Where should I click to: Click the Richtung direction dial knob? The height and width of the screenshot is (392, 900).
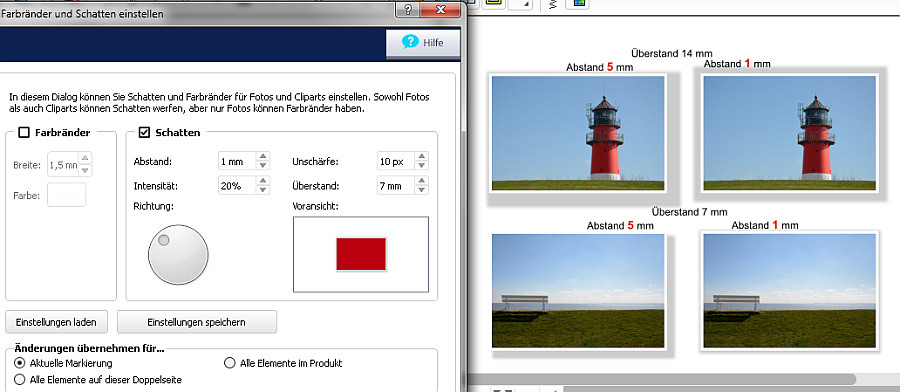[x=178, y=255]
